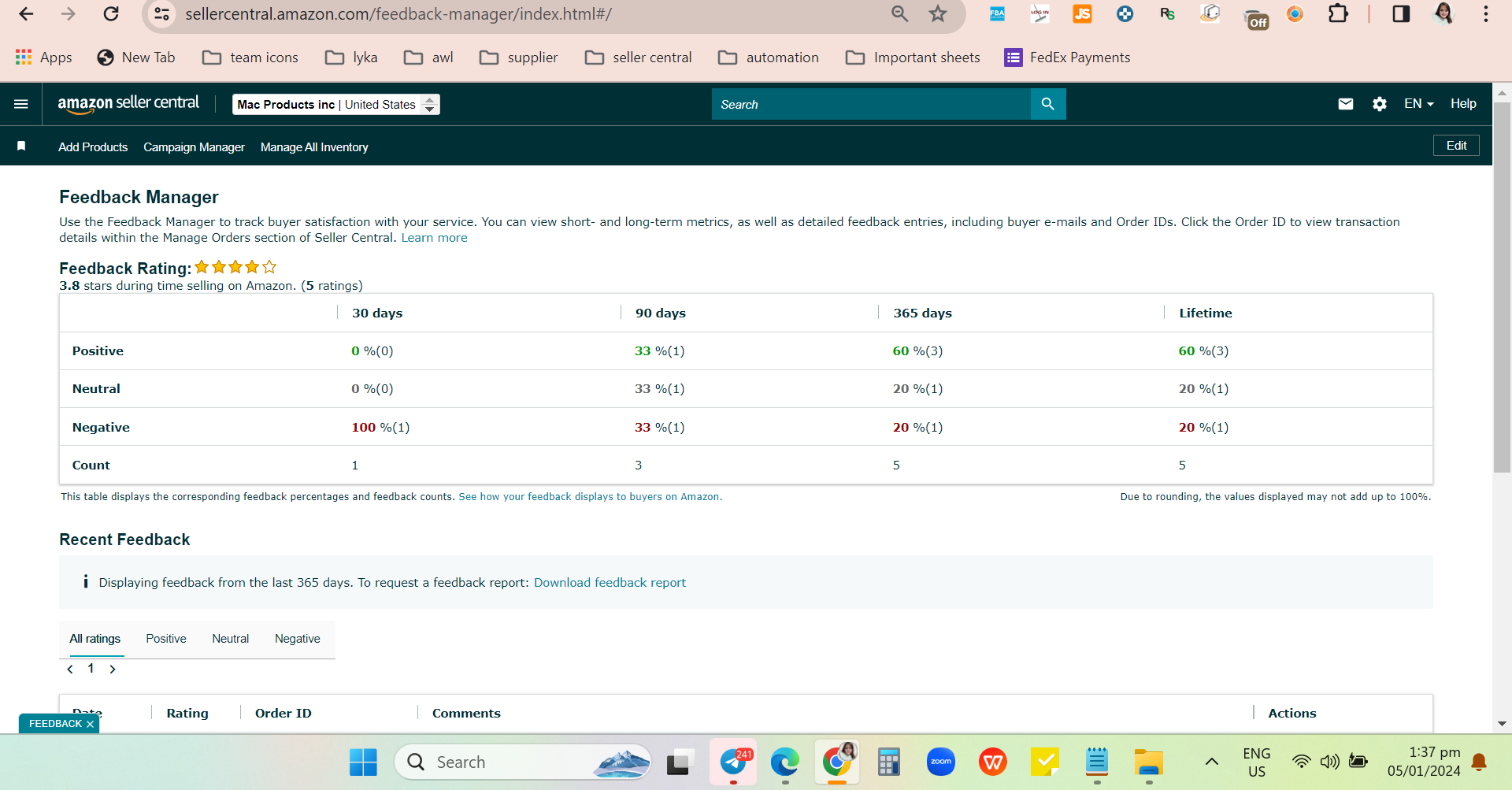The height and width of the screenshot is (790, 1512).
Task: Open Chrome three-dot menu
Action: pyautogui.click(x=1486, y=14)
